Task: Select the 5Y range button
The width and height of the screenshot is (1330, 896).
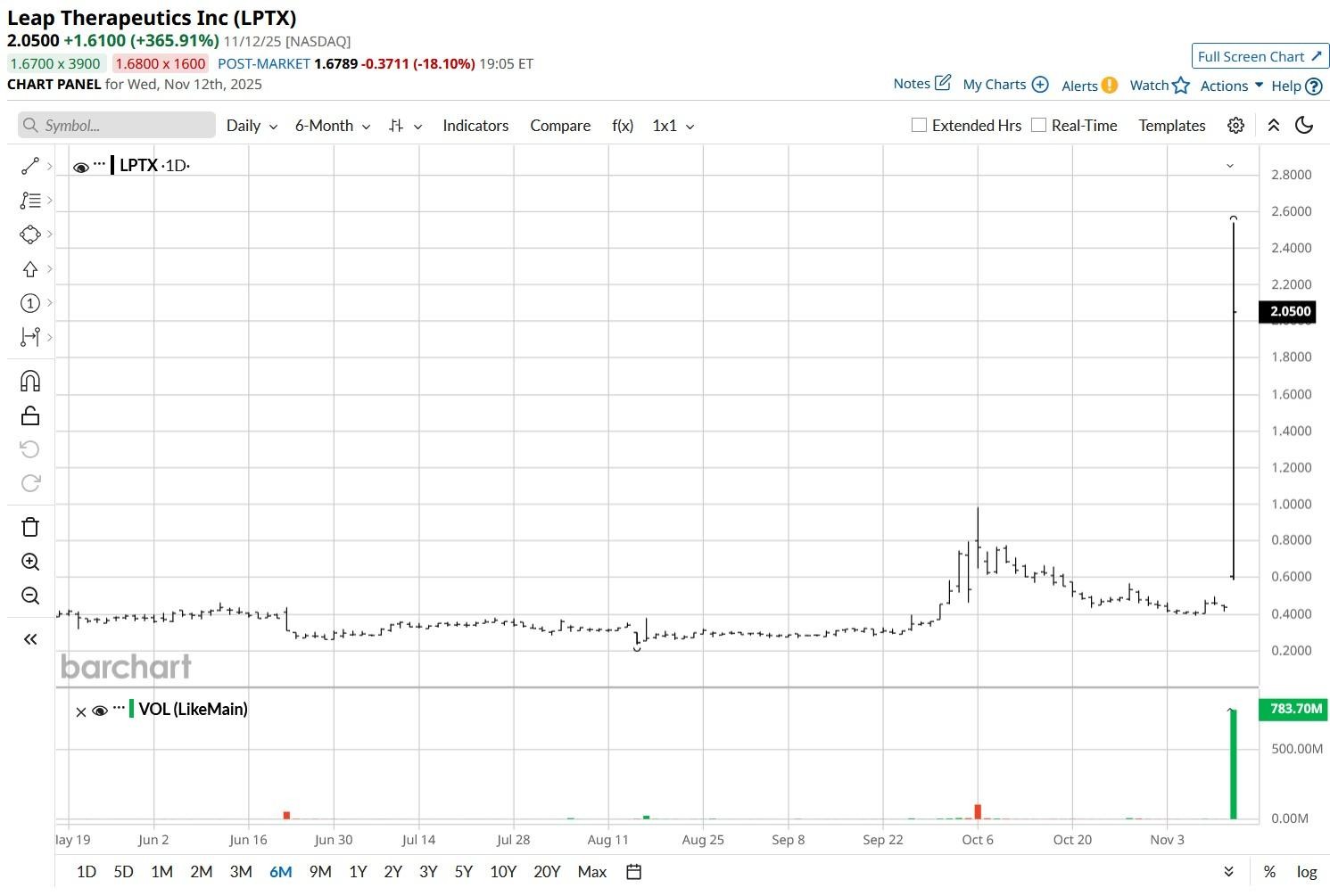Action: pyautogui.click(x=464, y=872)
